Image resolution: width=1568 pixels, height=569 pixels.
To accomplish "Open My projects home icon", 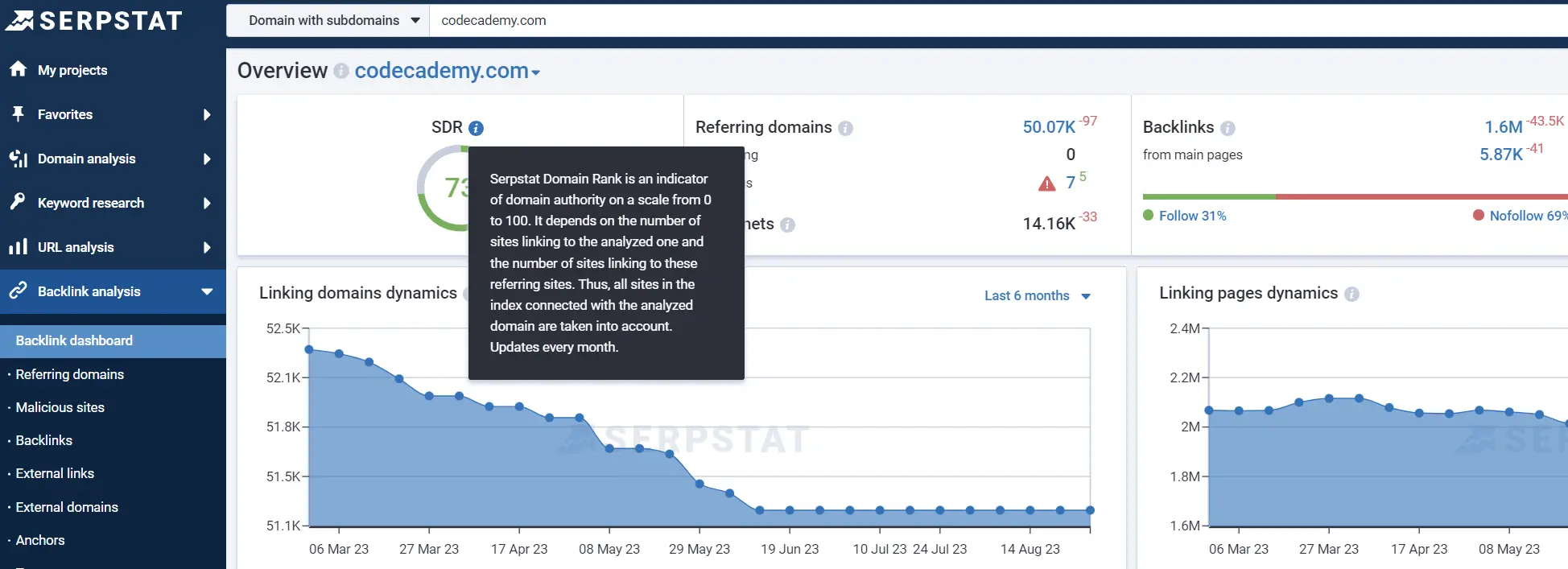I will (18, 69).
